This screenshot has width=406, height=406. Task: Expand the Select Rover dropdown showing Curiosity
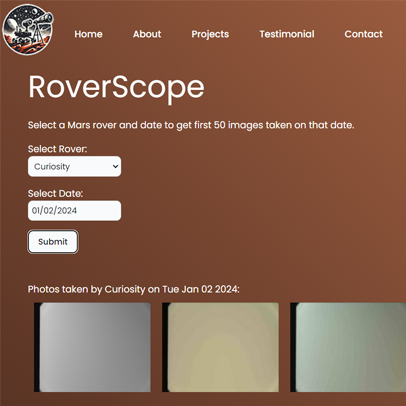click(x=74, y=166)
